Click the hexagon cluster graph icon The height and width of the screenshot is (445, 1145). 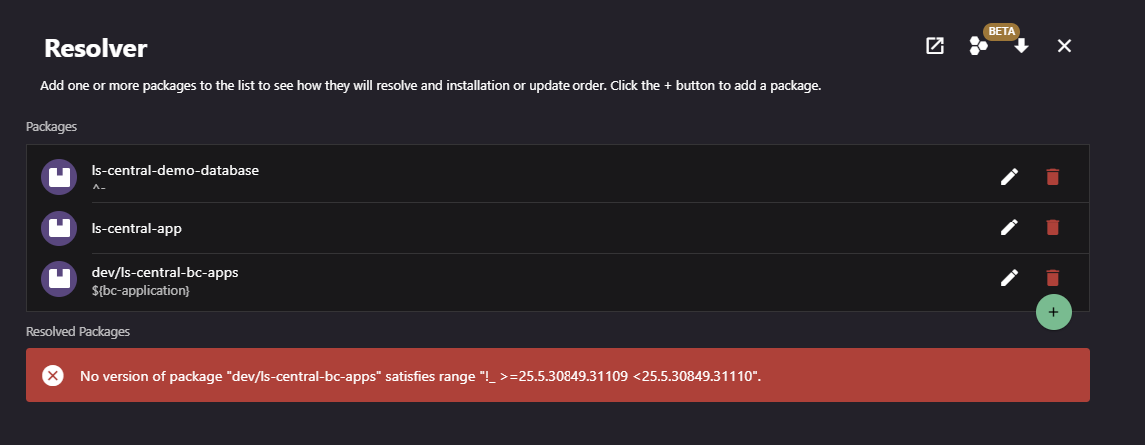pos(979,46)
